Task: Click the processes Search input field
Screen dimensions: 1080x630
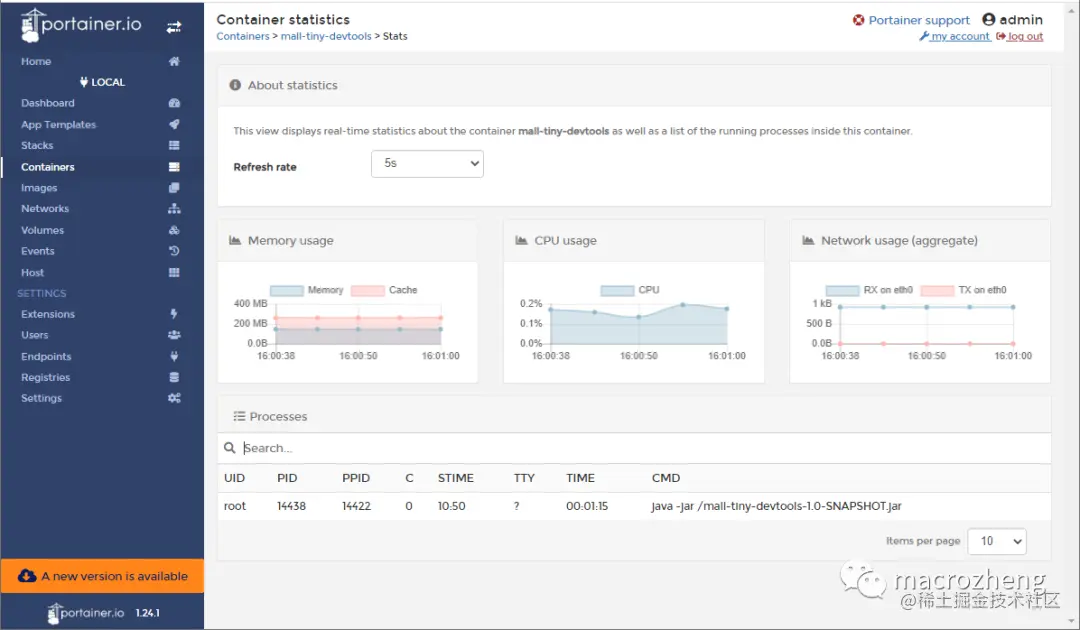Action: point(644,448)
